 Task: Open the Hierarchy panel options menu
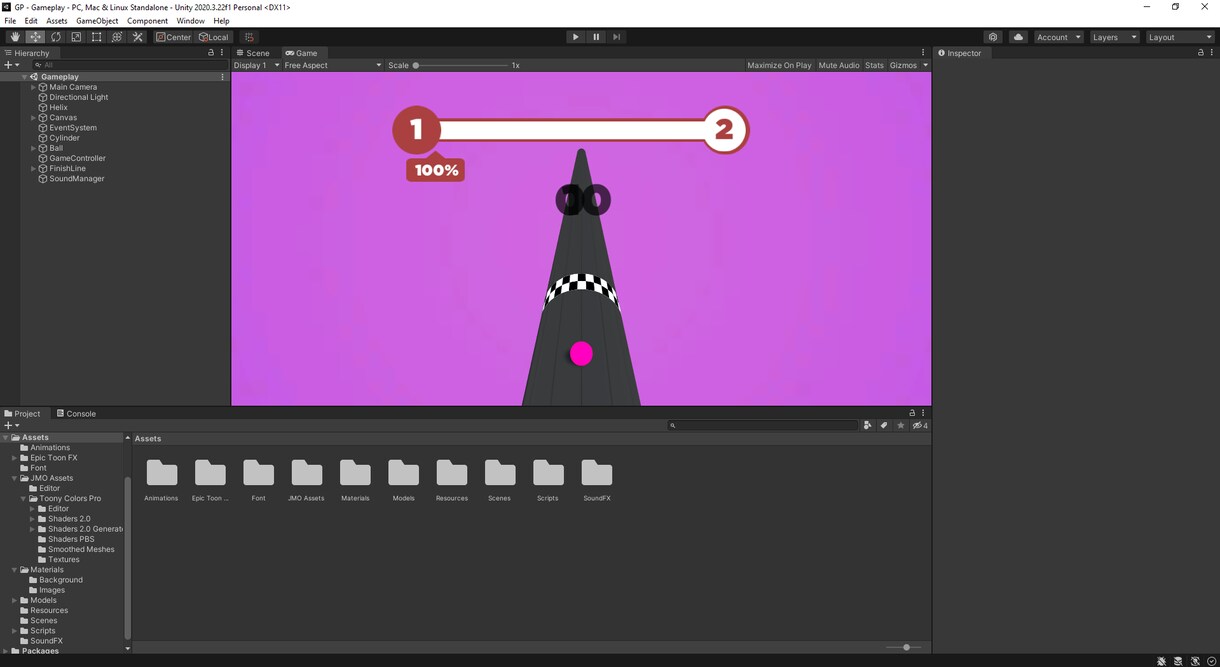(x=222, y=53)
